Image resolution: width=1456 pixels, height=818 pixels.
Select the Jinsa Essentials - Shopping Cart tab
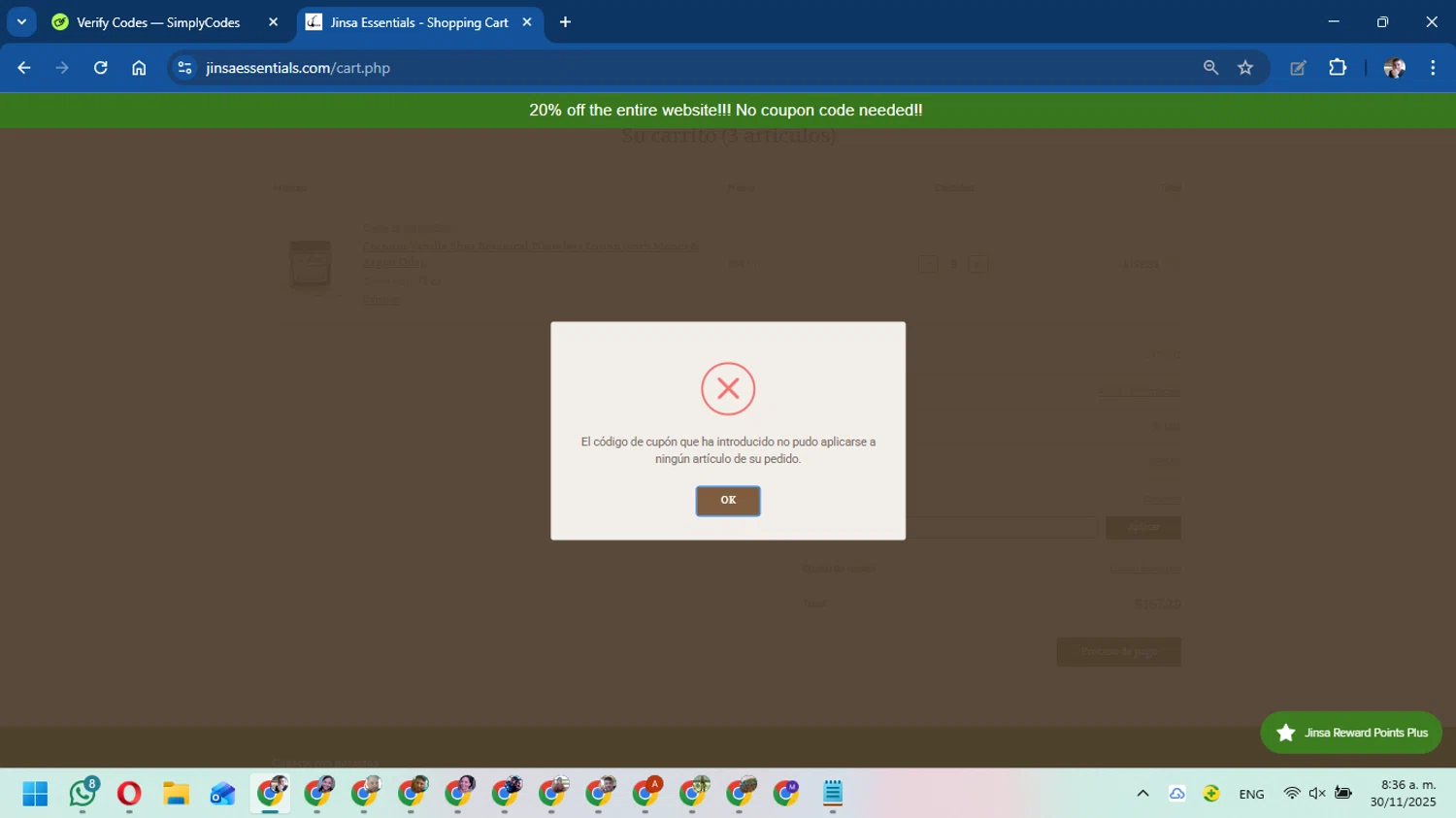419,22
